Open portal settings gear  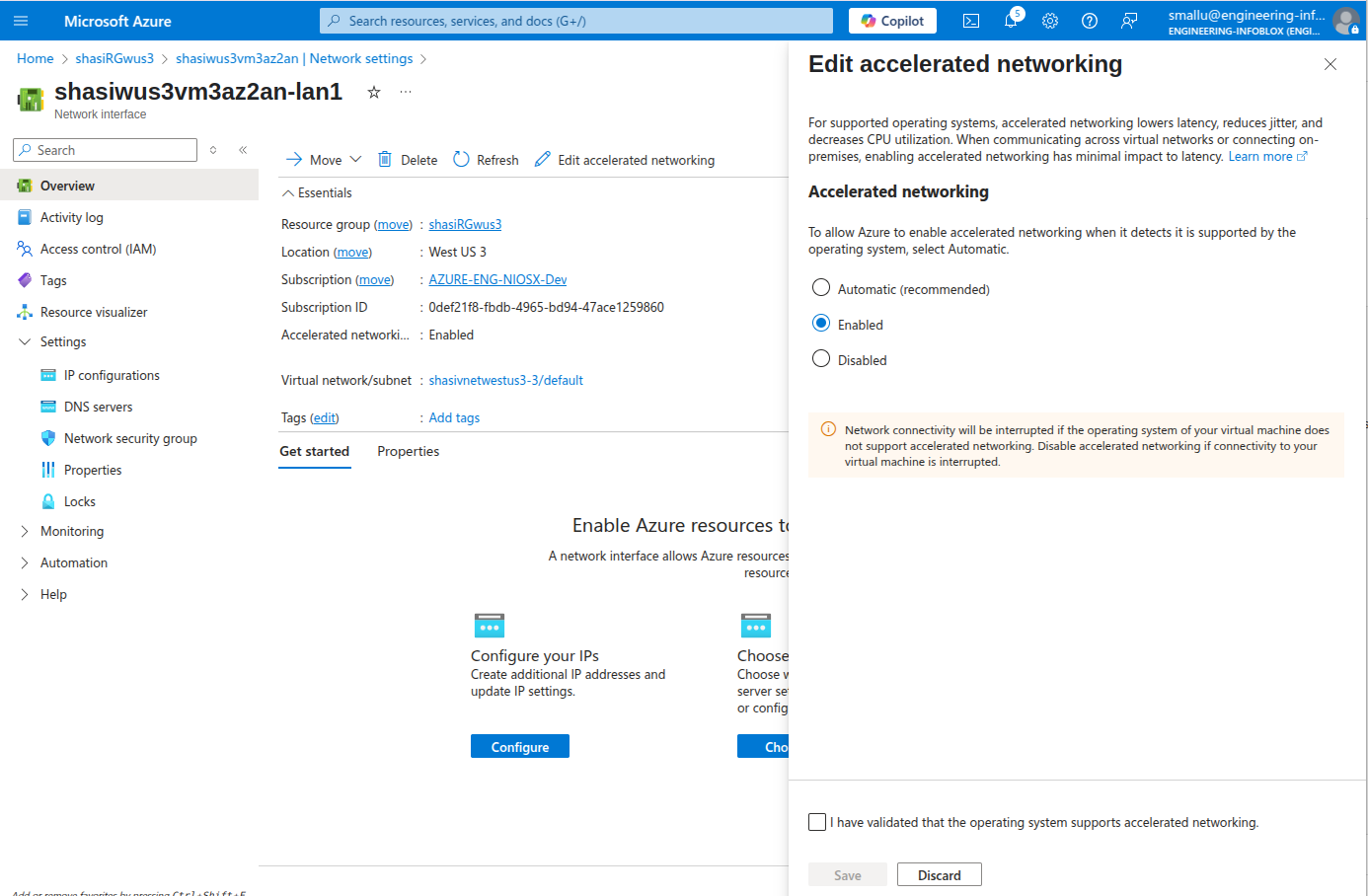[1050, 21]
